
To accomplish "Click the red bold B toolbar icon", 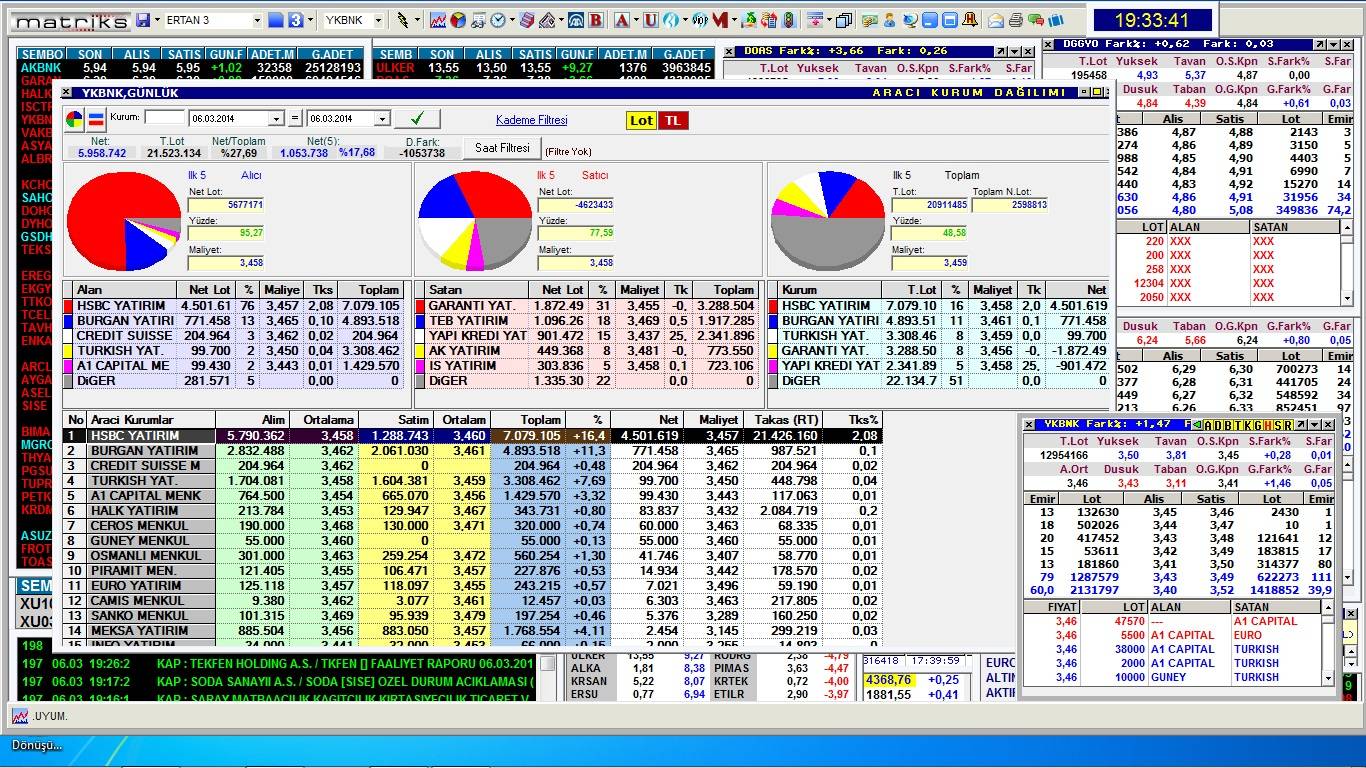I will [596, 20].
